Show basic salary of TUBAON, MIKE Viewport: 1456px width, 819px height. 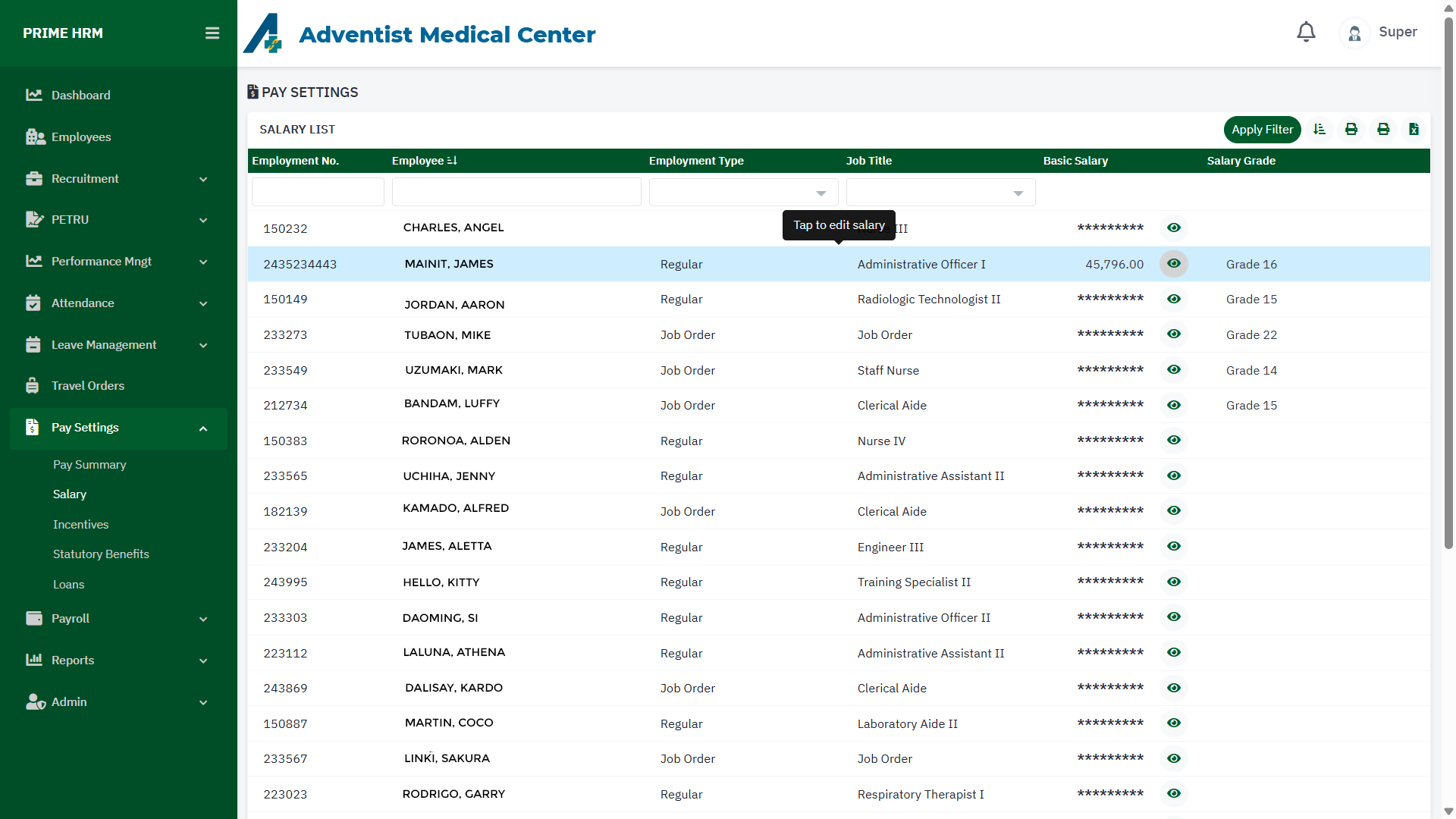(x=1174, y=334)
